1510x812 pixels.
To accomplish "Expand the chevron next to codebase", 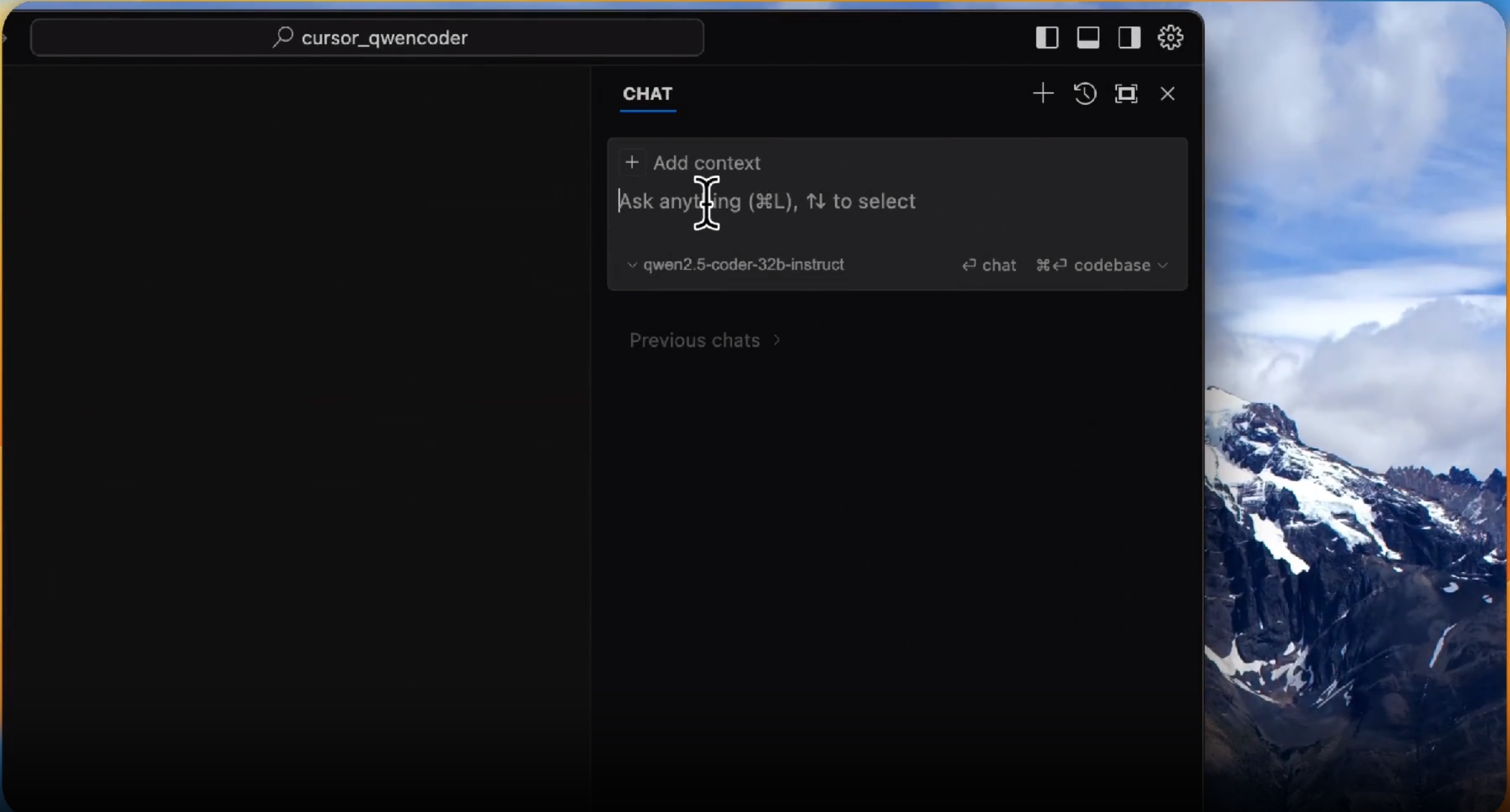I will [1163, 265].
